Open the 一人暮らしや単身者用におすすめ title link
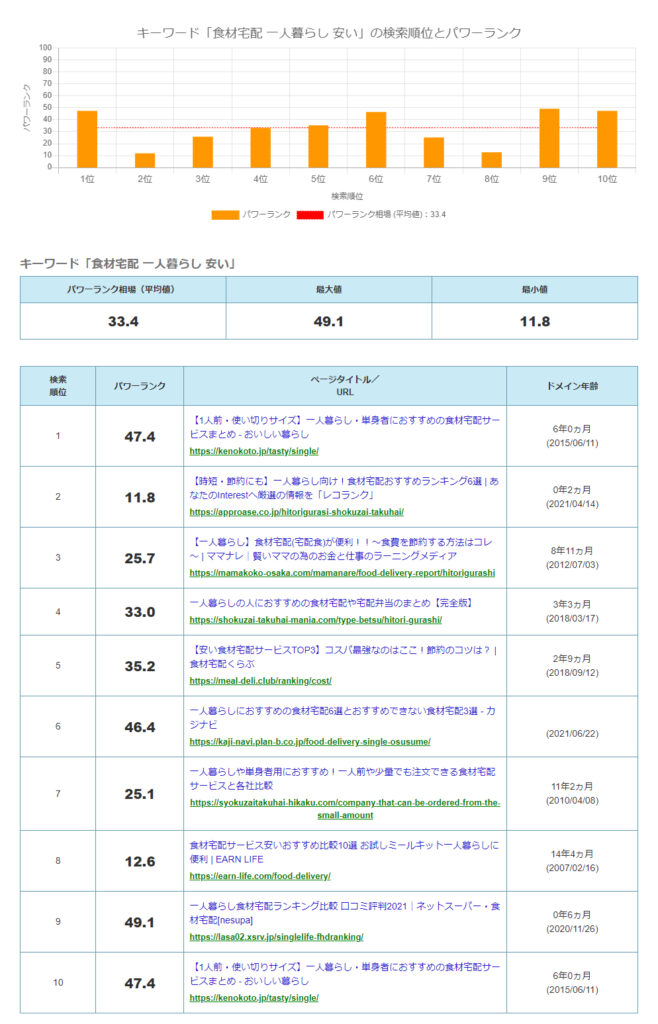 coord(342,778)
